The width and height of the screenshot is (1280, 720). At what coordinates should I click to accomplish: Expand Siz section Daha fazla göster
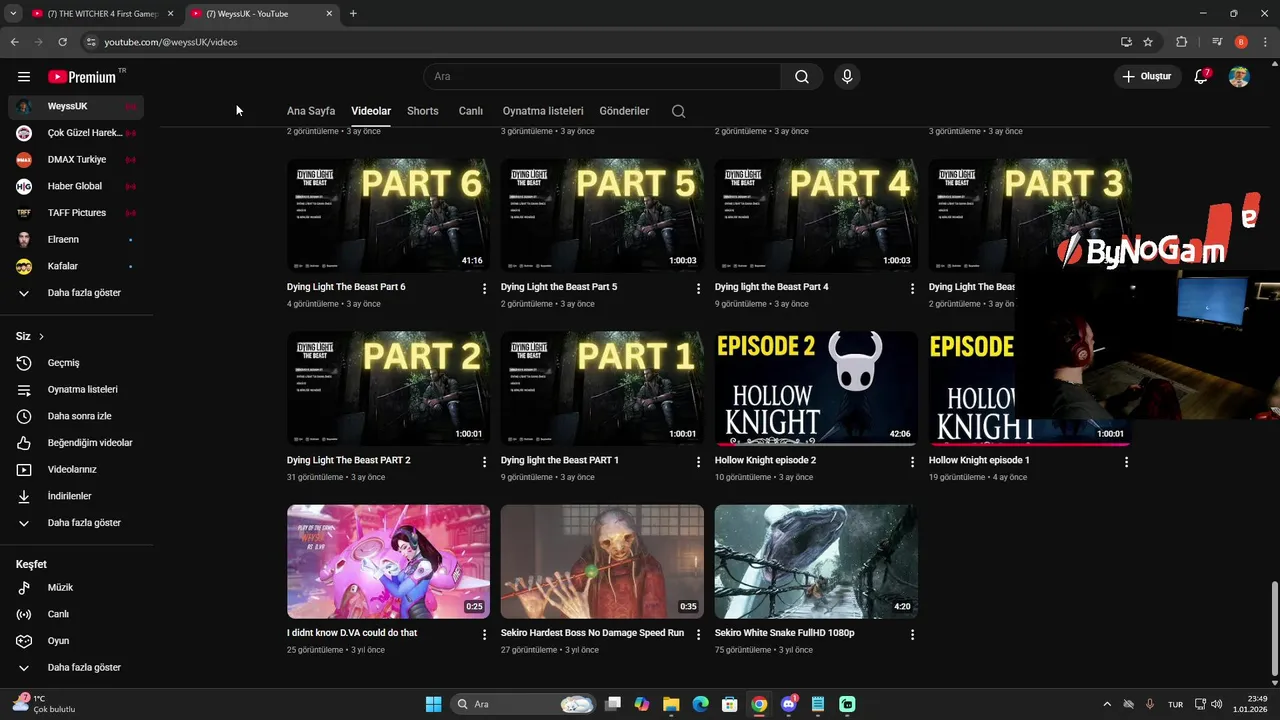coord(76,523)
